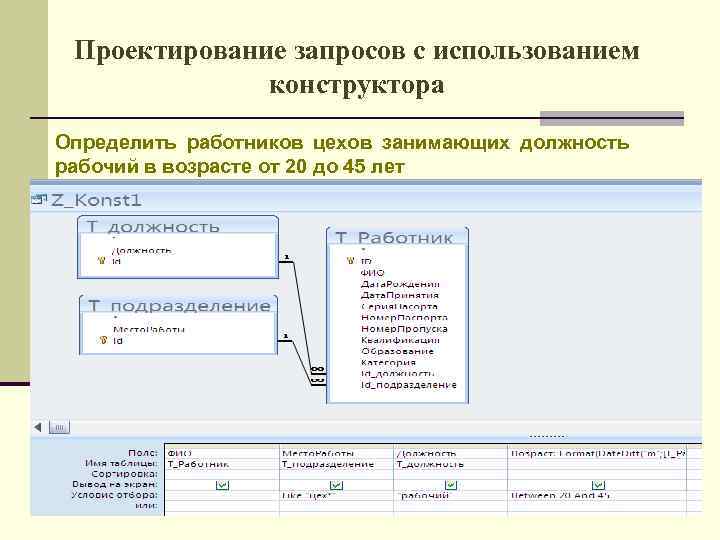Select the СерияПаспорта field in T_Работник
This screenshot has height=540, width=720.
(x=399, y=306)
